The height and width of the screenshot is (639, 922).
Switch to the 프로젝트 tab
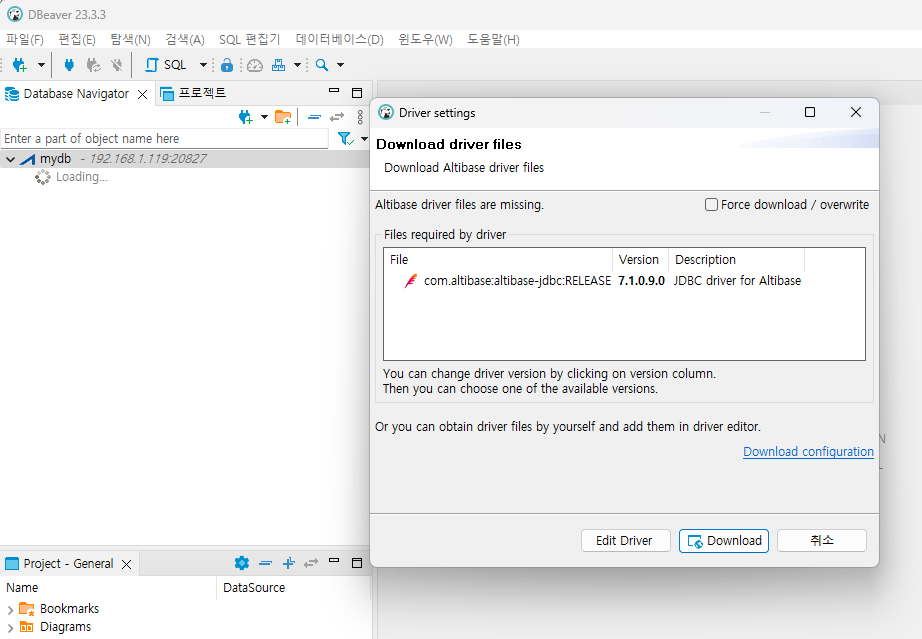[x=201, y=93]
